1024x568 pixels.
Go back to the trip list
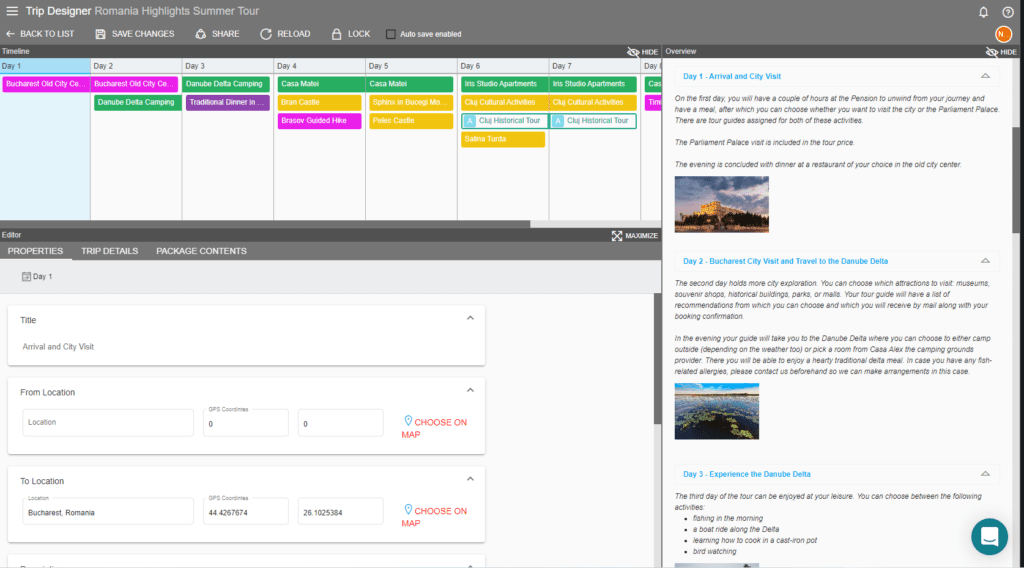point(40,34)
